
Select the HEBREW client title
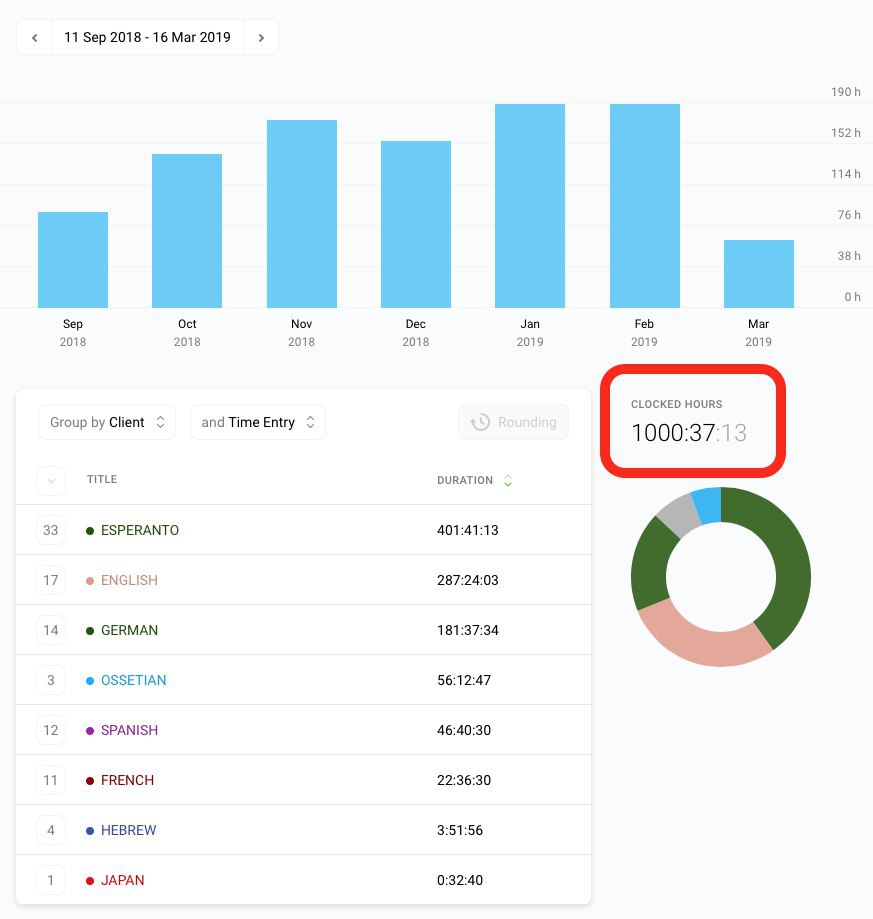coord(128,830)
